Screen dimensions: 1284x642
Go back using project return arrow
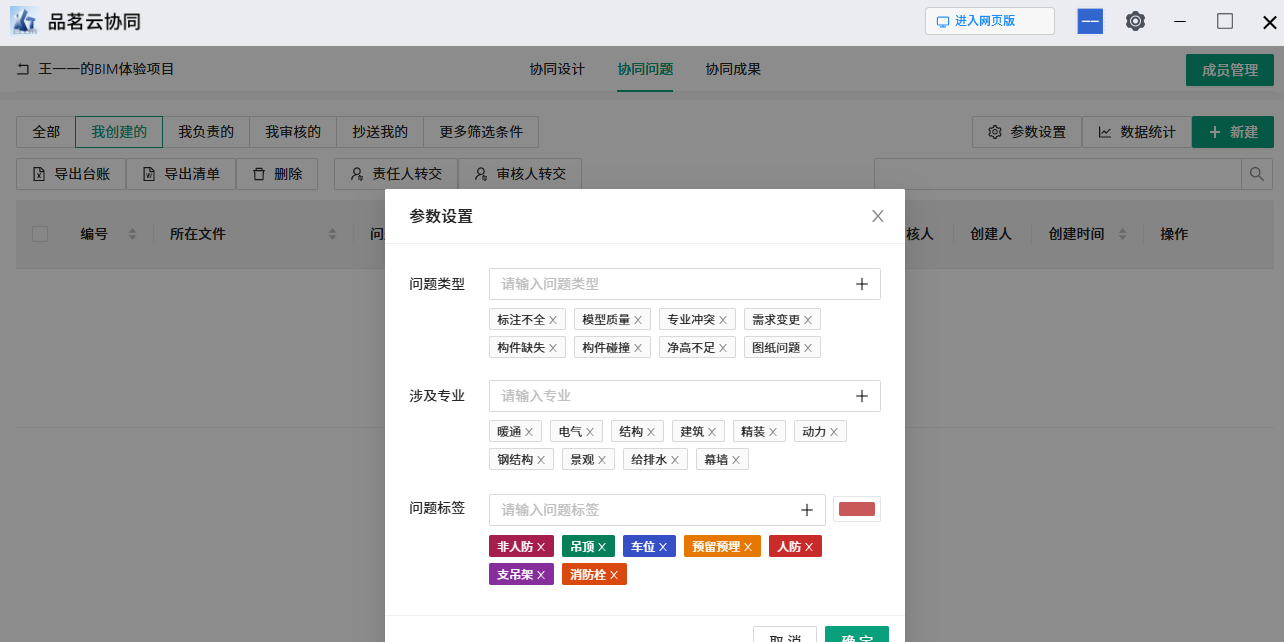click(x=23, y=70)
